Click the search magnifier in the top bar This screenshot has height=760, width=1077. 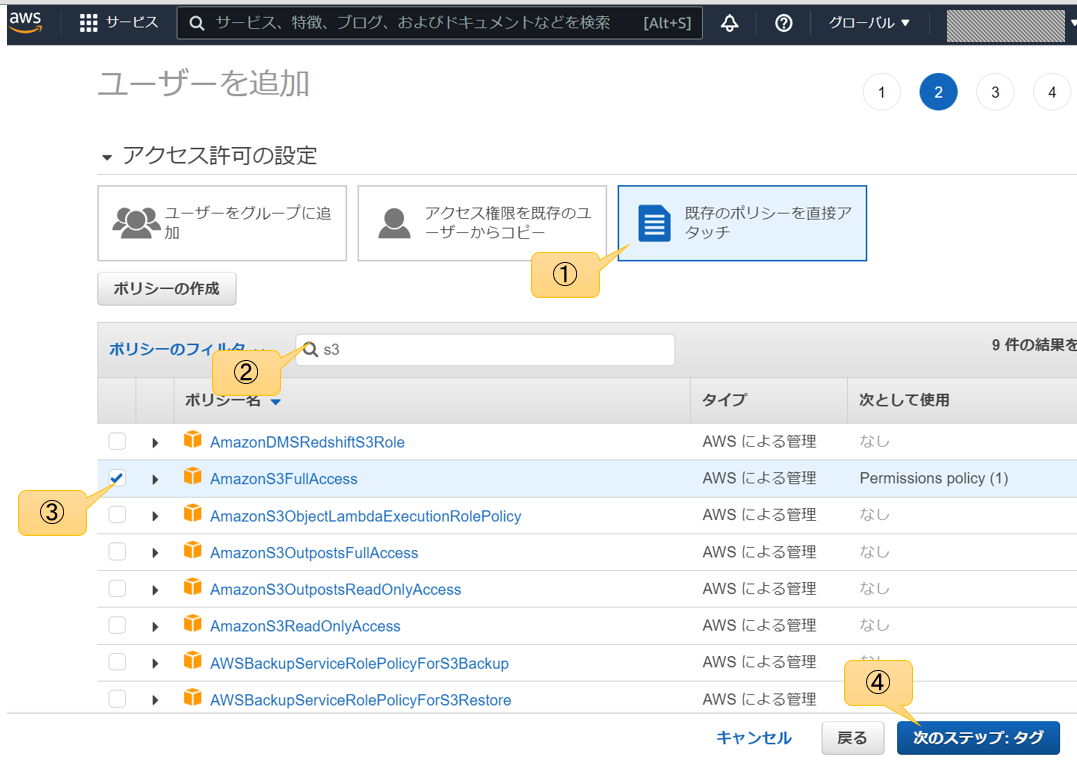point(196,23)
